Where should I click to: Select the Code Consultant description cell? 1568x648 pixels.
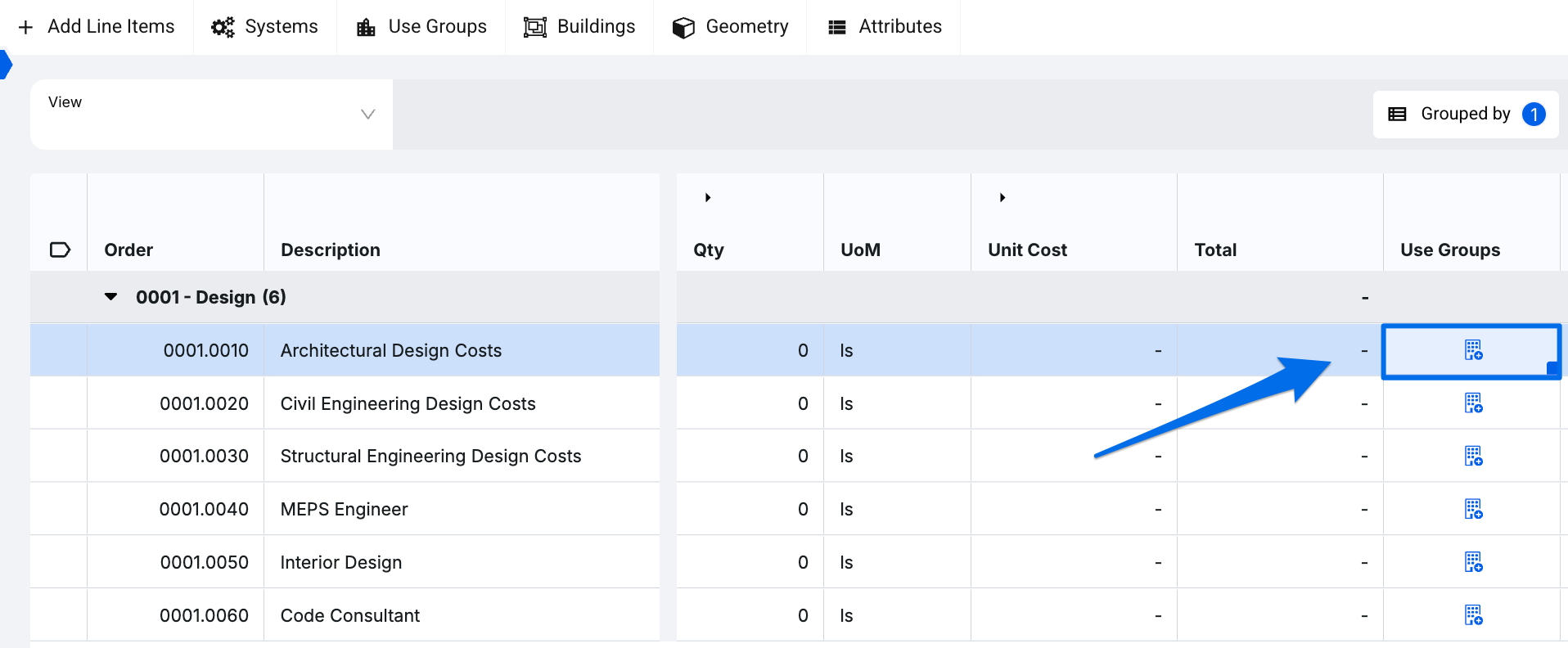pos(462,615)
